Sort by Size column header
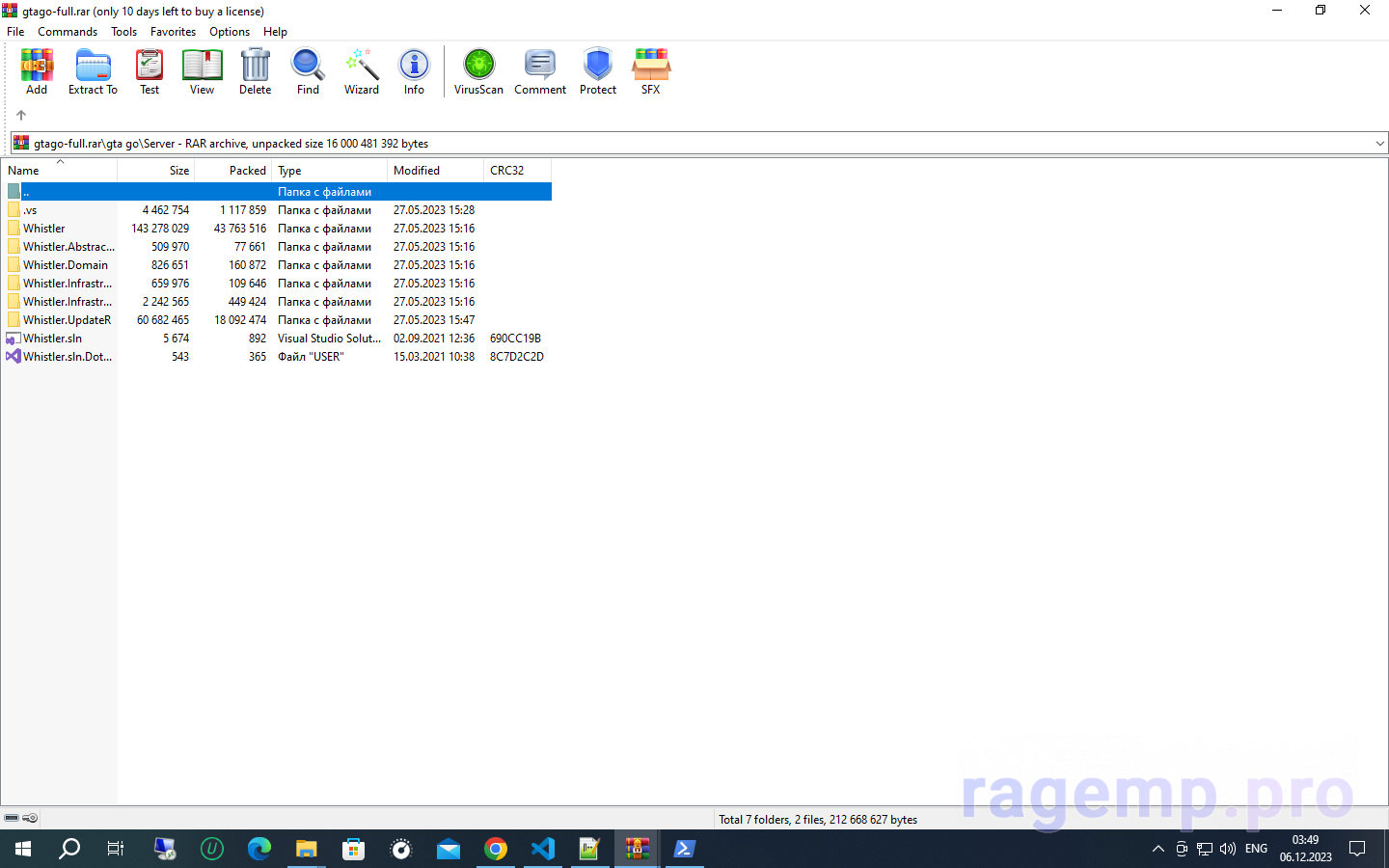Image resolution: width=1389 pixels, height=868 pixels. [x=156, y=170]
